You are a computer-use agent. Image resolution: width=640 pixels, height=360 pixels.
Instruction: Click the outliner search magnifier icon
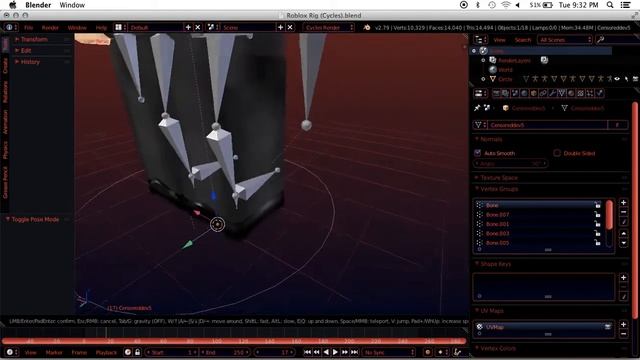click(600, 40)
